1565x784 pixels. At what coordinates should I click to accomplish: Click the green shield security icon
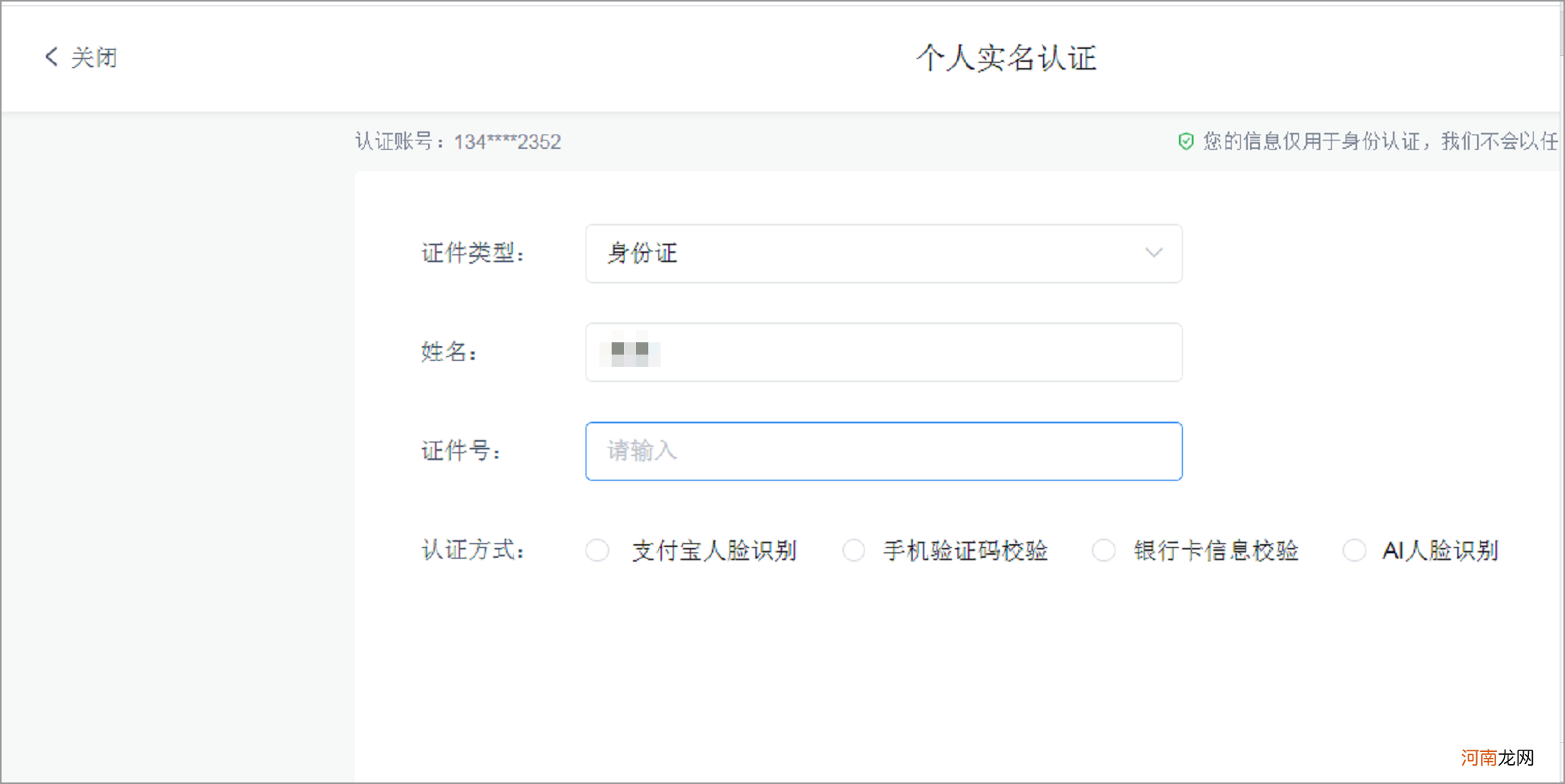coord(1186,141)
